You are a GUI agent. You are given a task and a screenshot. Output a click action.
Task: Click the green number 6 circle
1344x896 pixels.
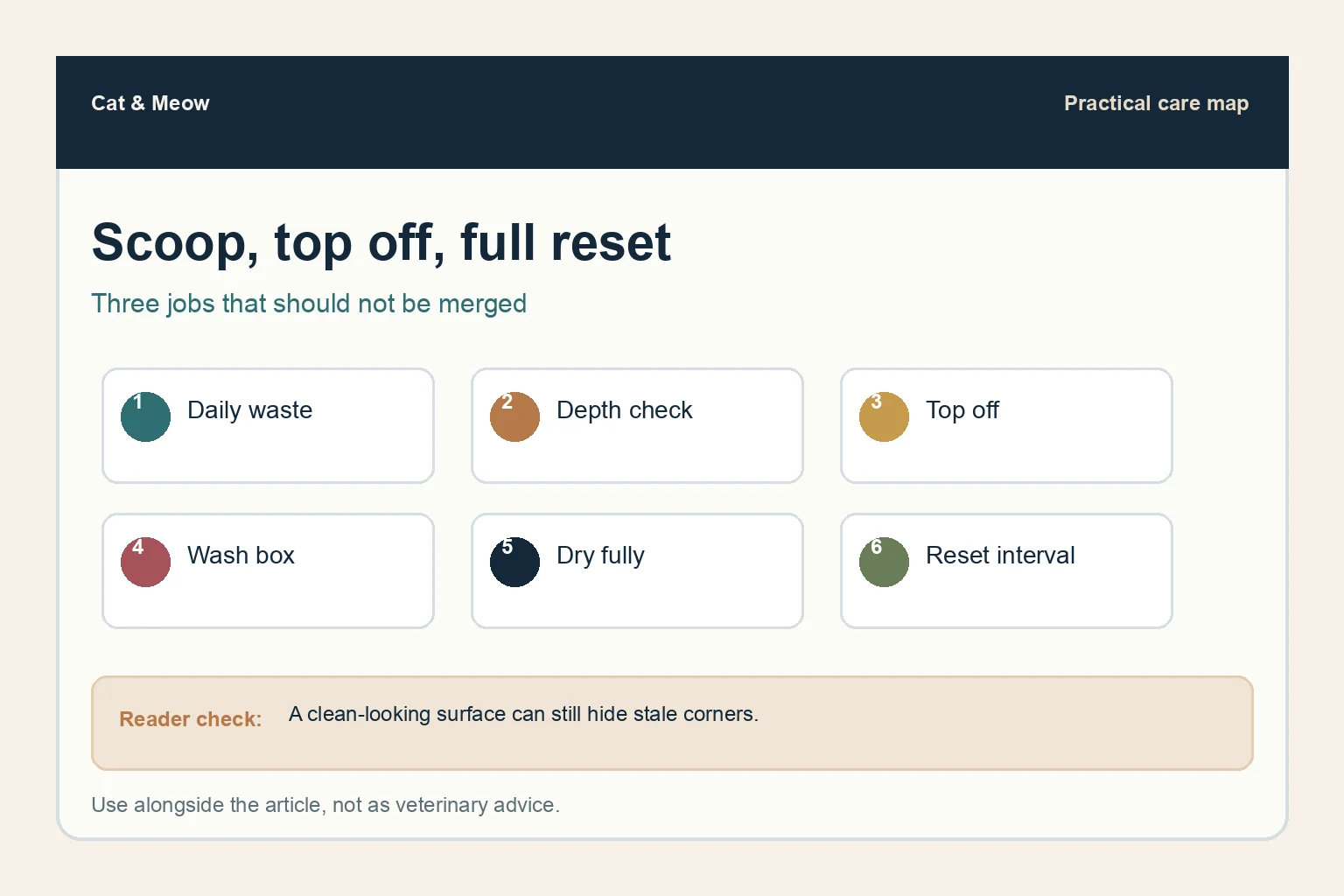[x=884, y=562]
